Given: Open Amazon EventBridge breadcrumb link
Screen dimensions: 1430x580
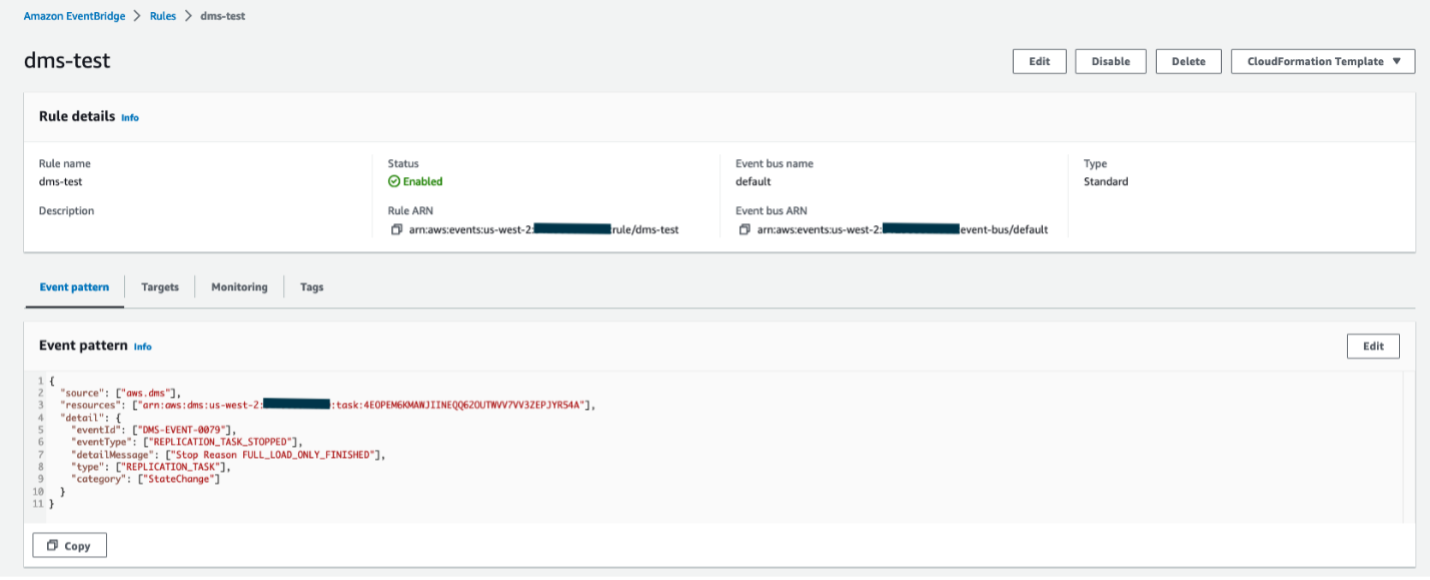Looking at the screenshot, I should [x=76, y=17].
